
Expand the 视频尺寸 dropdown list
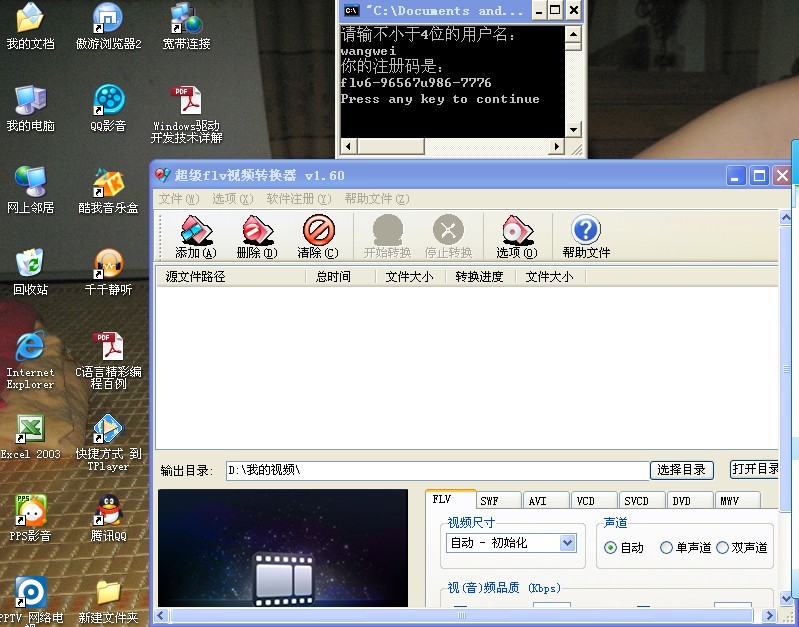click(568, 543)
